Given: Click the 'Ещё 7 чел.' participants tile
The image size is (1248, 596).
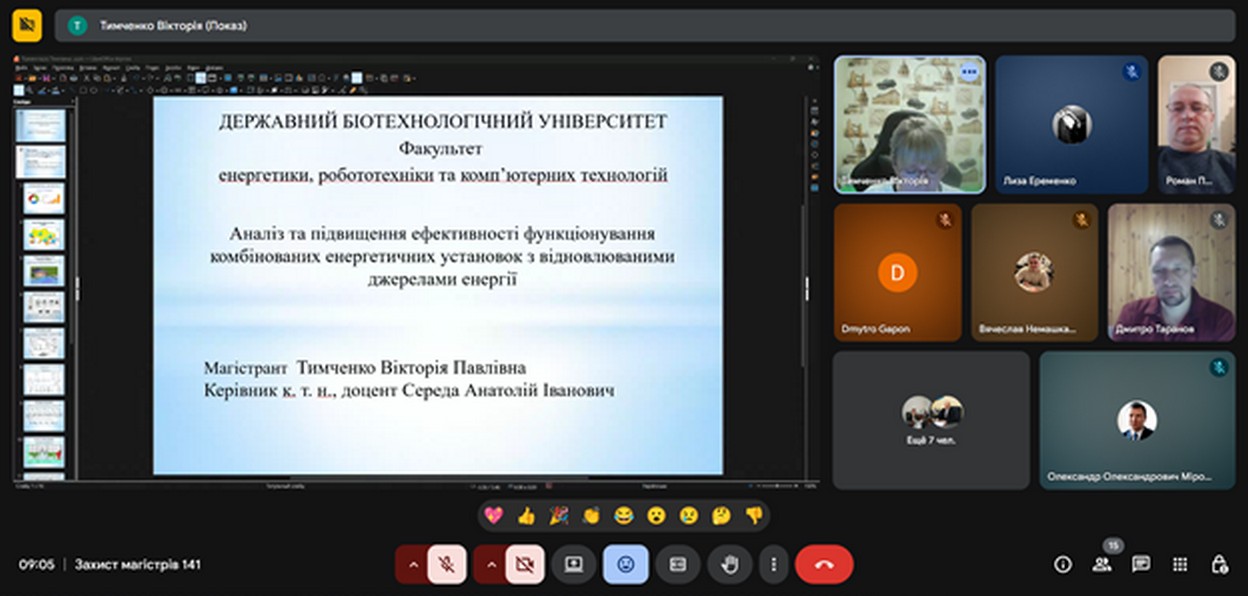Looking at the screenshot, I should [x=931, y=420].
